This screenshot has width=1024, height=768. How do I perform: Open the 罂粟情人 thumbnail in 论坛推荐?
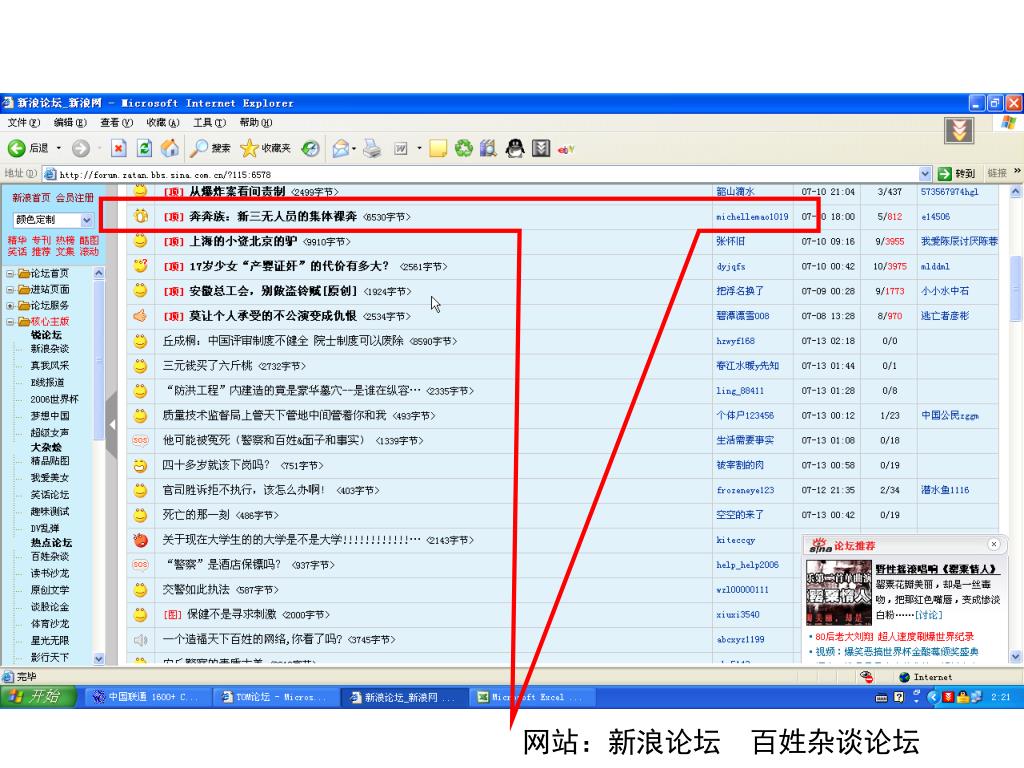[839, 593]
